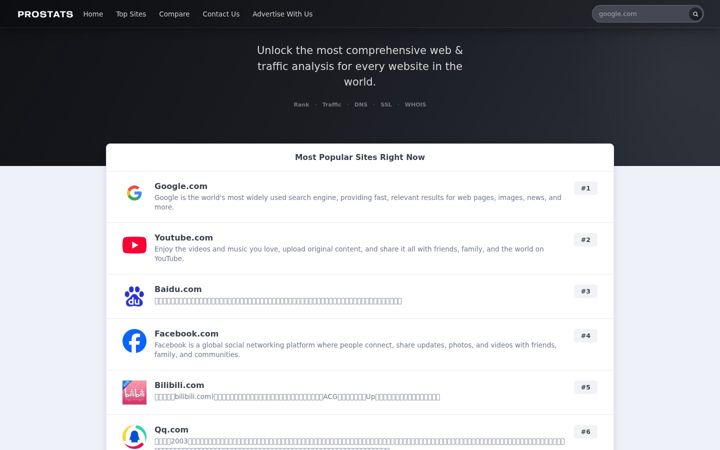Open the Top Sites menu item

[x=131, y=14]
